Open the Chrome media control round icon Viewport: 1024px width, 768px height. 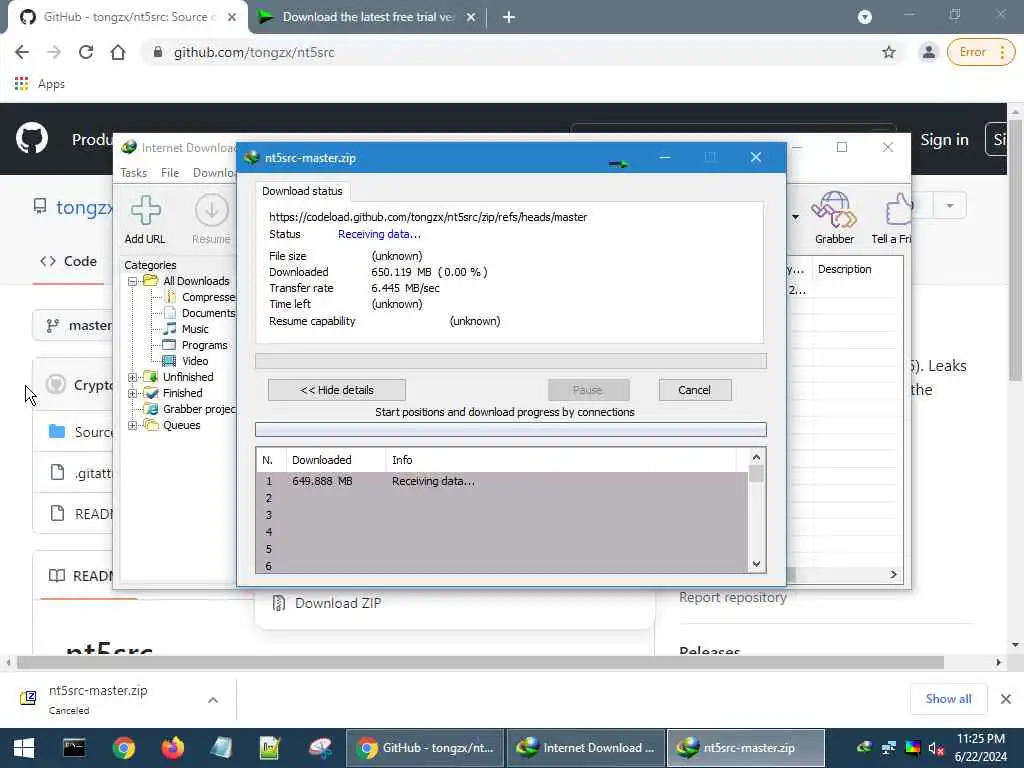[865, 17]
